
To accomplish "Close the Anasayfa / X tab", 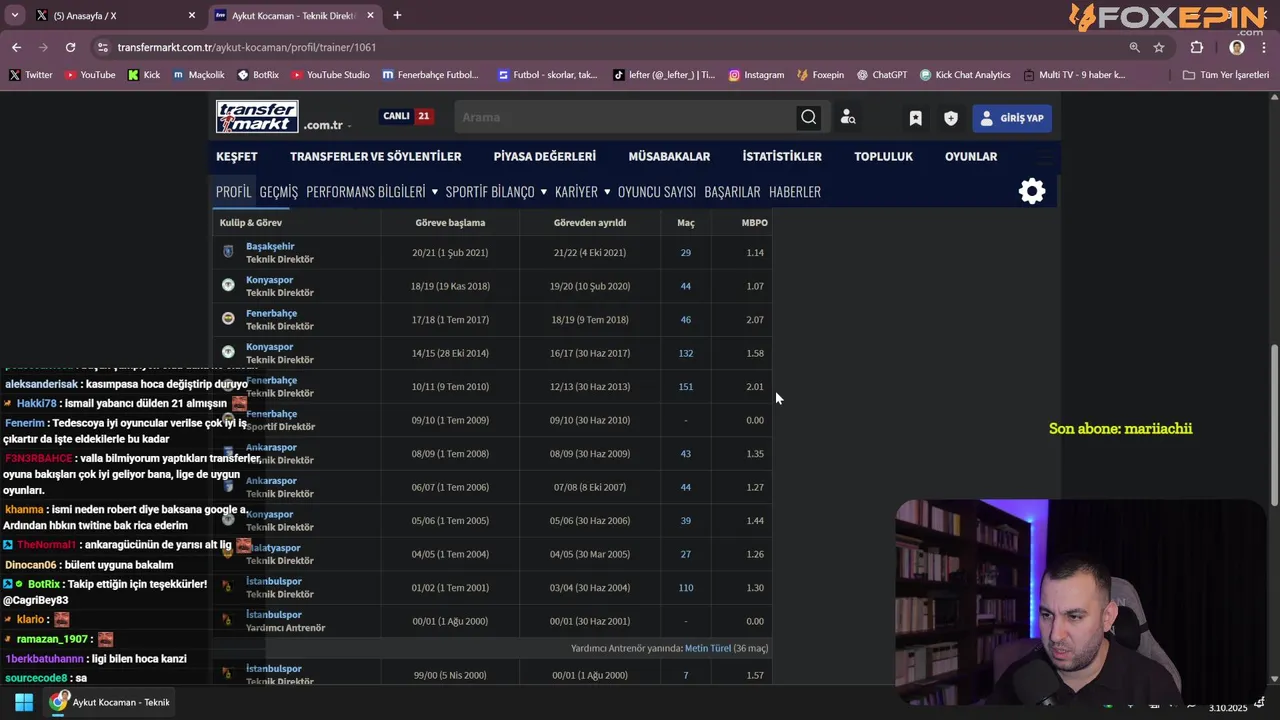I will pyautogui.click(x=192, y=15).
